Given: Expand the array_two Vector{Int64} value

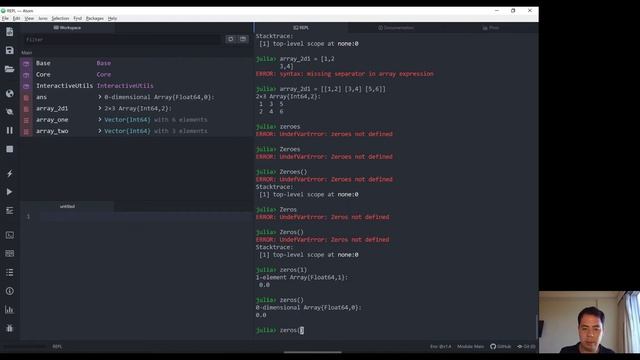Looking at the screenshot, I should pos(100,131).
